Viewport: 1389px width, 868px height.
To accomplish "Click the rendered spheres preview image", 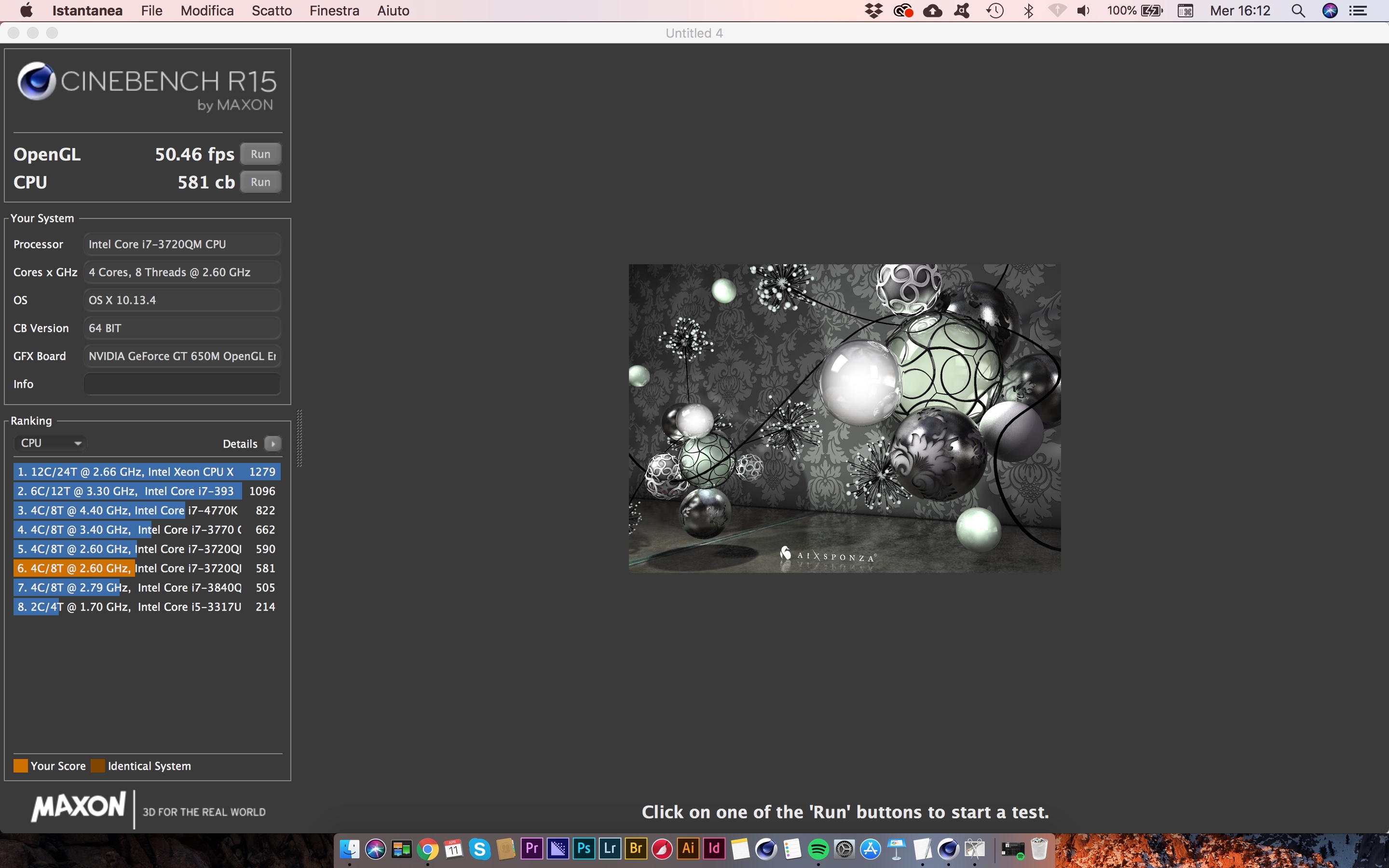I will coord(844,418).
